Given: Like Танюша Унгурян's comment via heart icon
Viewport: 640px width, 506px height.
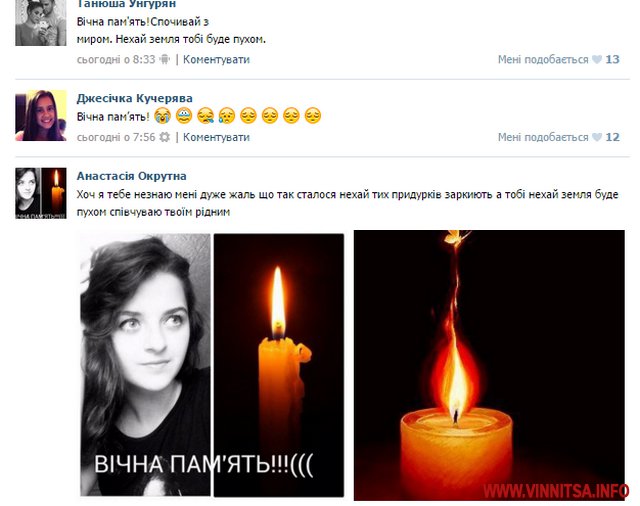Looking at the screenshot, I should [x=597, y=60].
